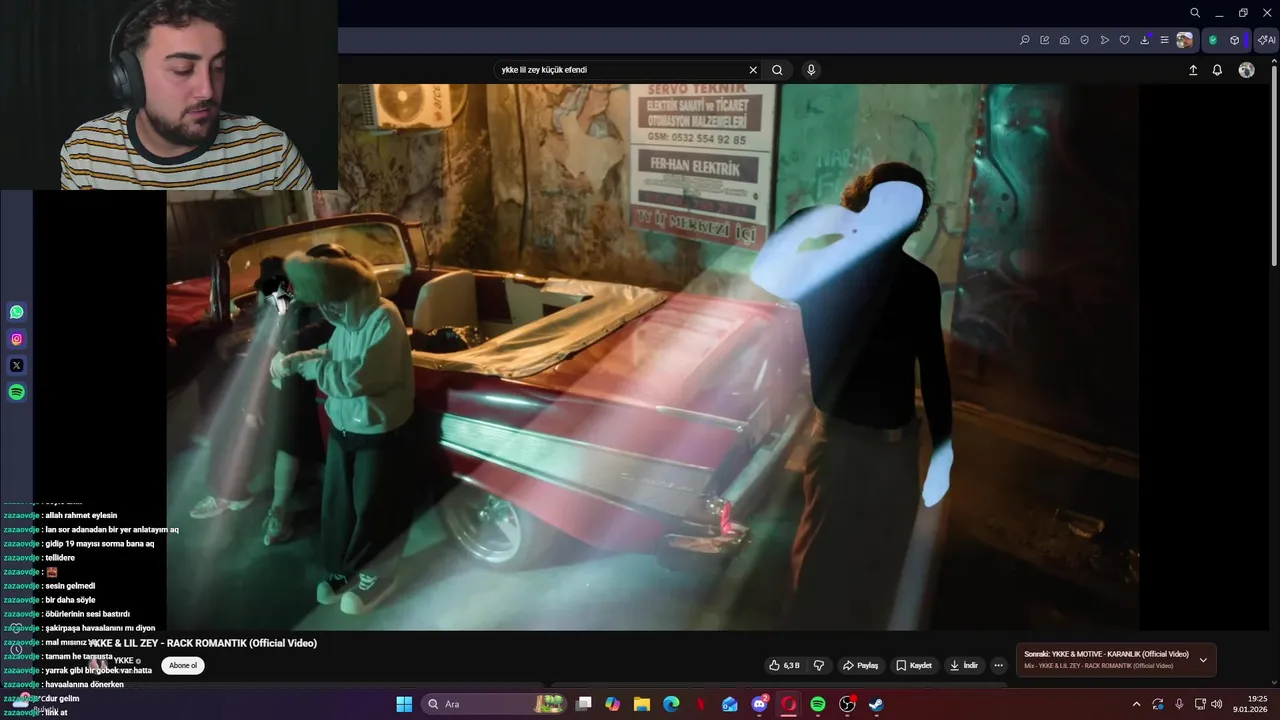1280x720 pixels.
Task: Click the Kaydet save button
Action: coord(914,665)
